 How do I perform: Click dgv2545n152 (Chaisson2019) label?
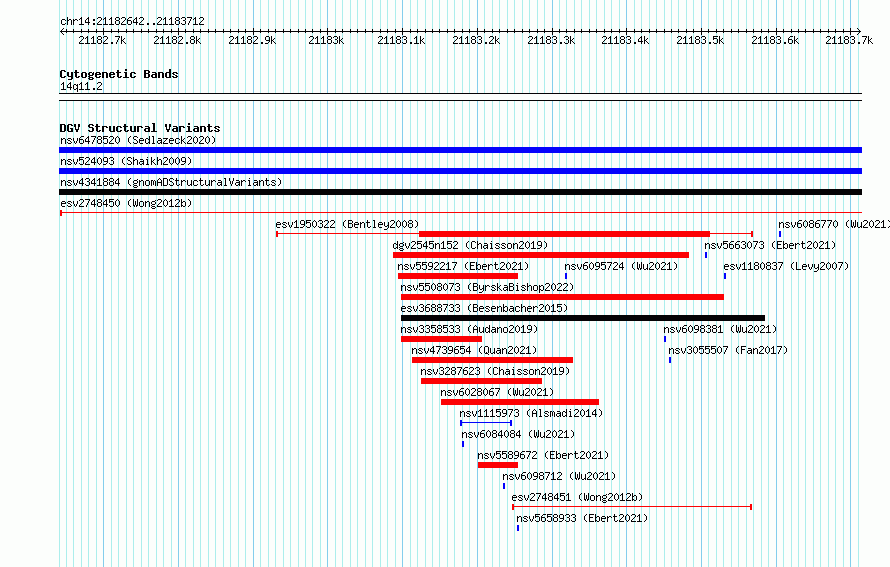470,245
